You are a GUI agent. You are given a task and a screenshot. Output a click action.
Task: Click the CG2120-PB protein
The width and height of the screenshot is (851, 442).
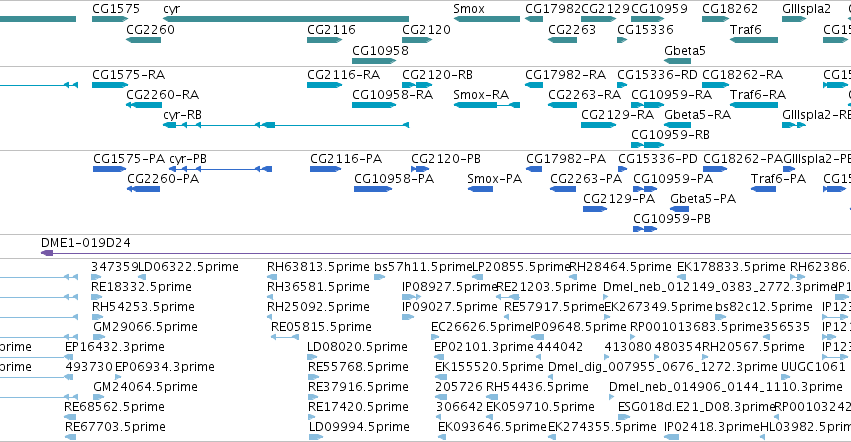coord(420,169)
